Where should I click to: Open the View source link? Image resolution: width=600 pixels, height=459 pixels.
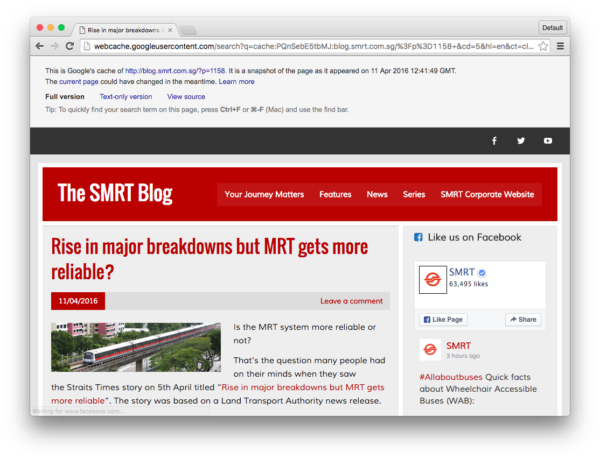click(x=186, y=97)
